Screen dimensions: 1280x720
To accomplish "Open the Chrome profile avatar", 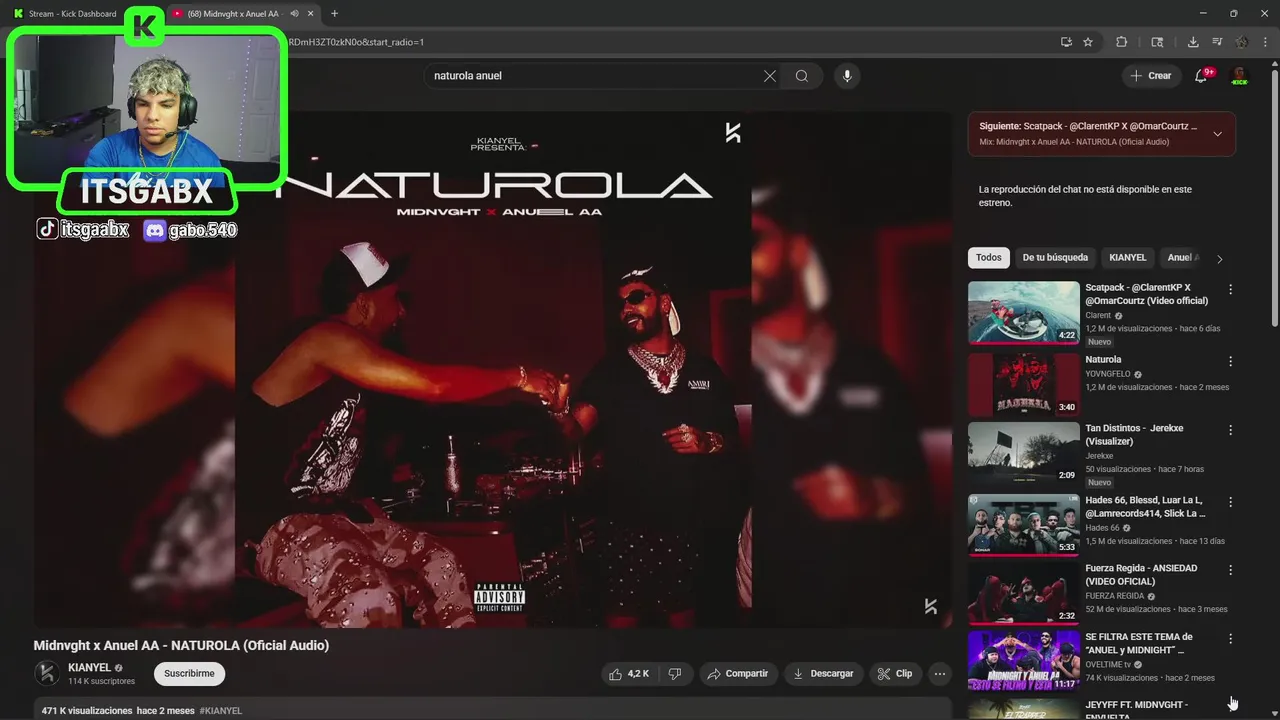I will pos(1242,42).
